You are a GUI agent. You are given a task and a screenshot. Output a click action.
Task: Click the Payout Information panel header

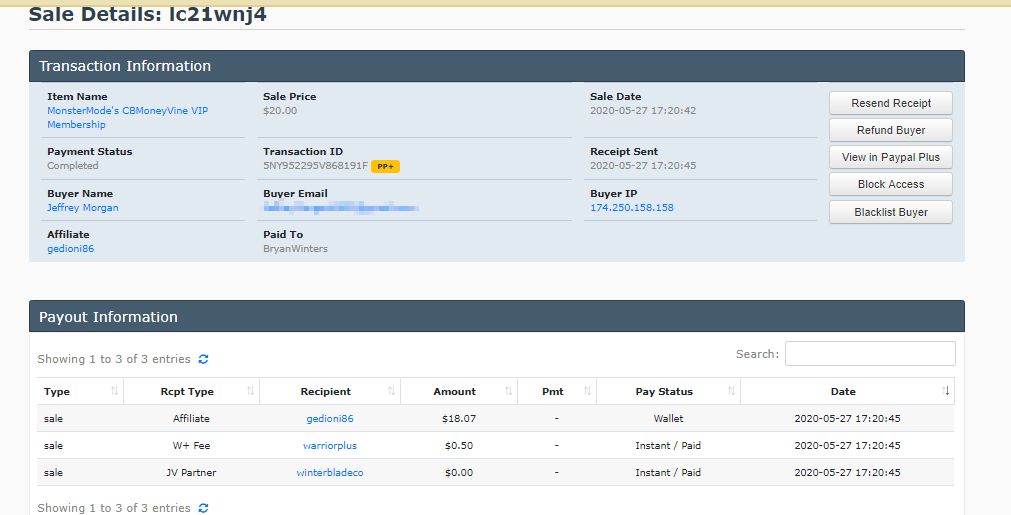[496, 316]
